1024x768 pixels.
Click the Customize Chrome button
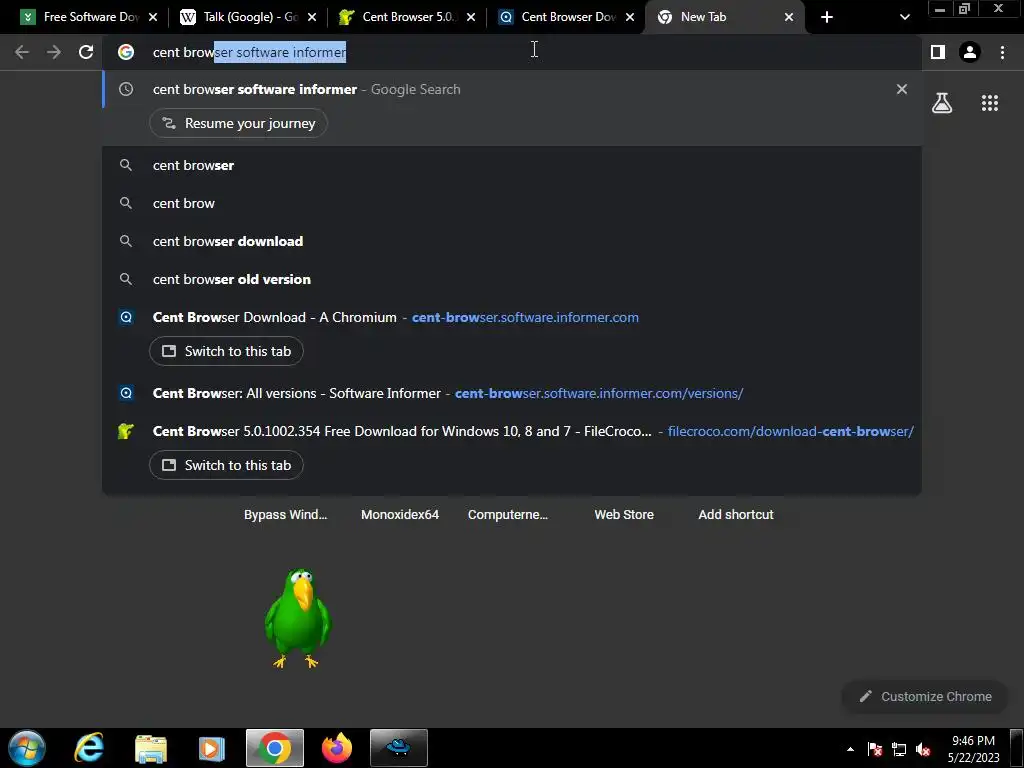coord(925,696)
